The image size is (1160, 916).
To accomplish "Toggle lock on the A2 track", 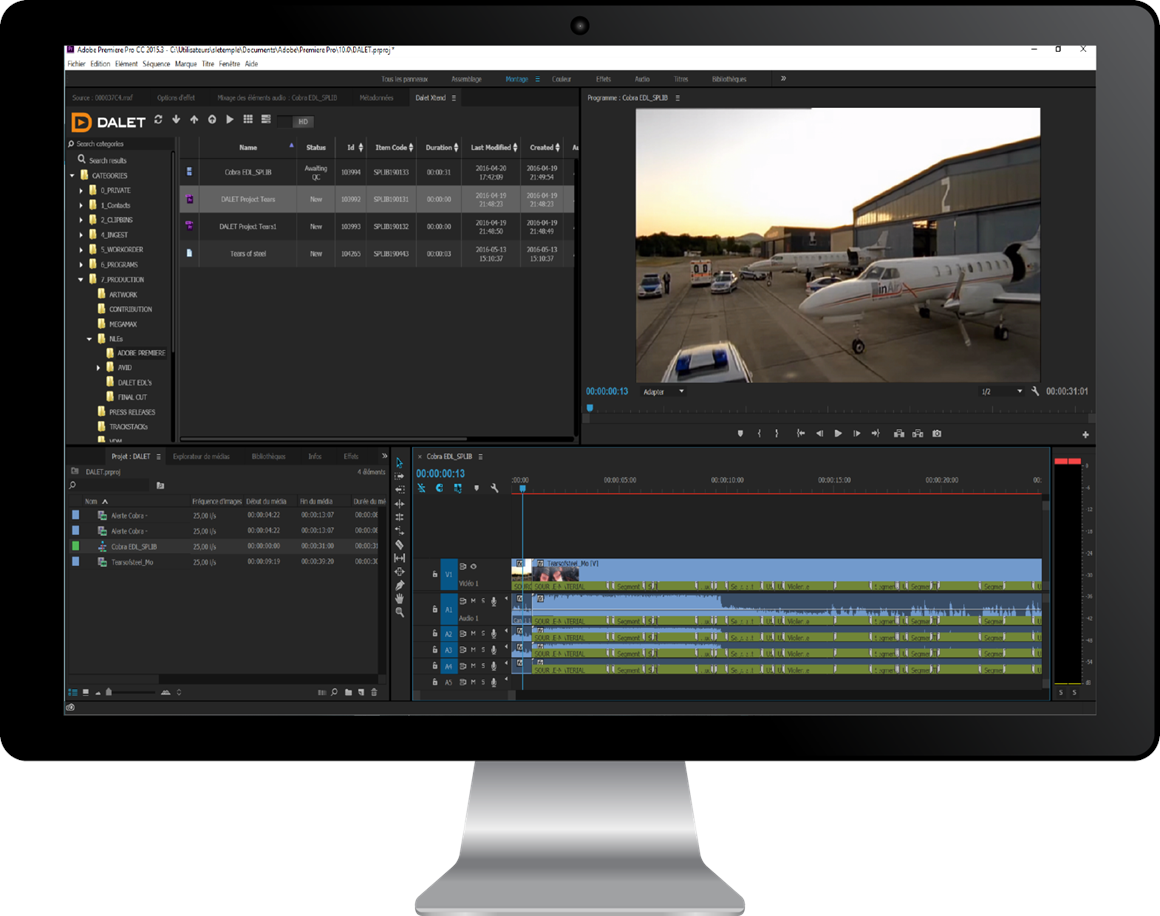I will [x=434, y=634].
